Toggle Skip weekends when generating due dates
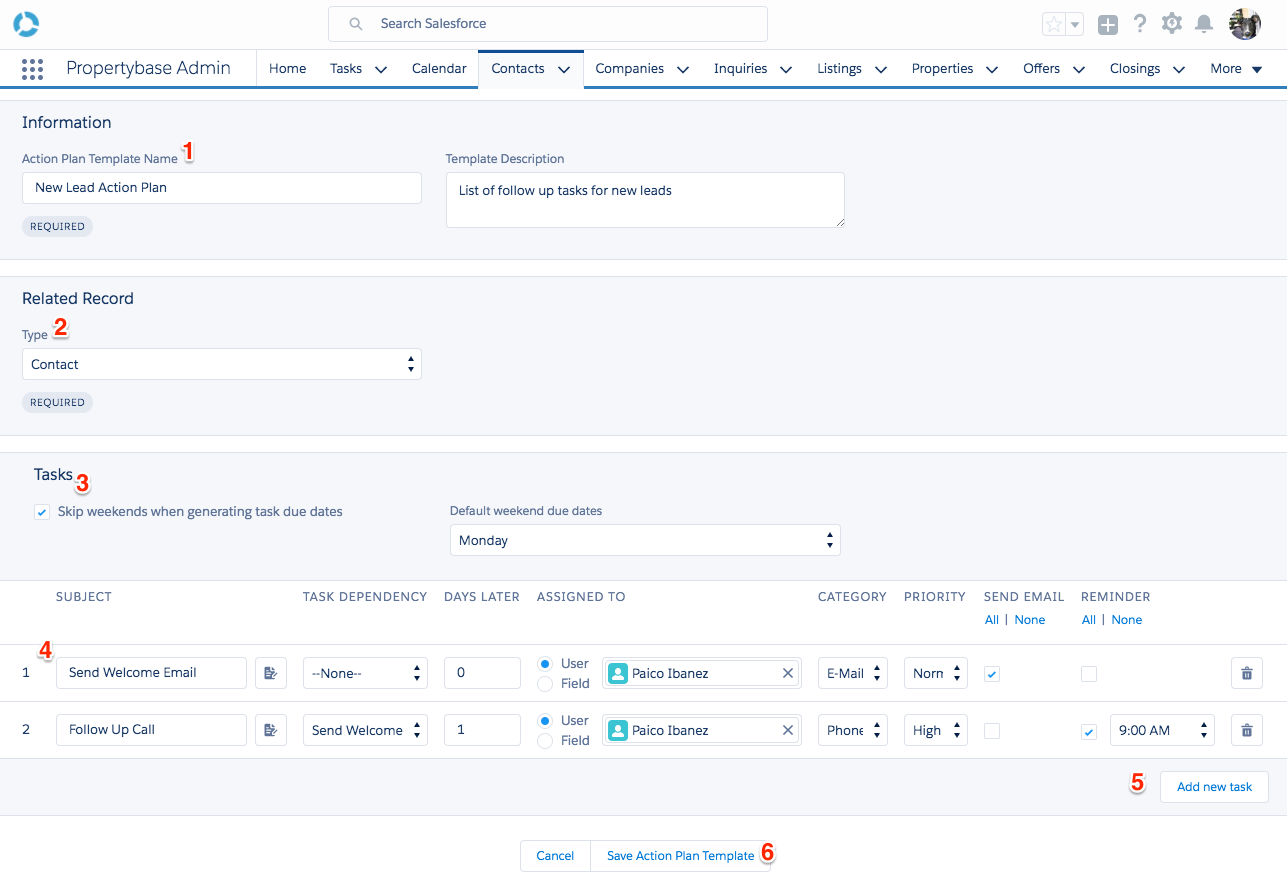This screenshot has height=881, width=1287. click(42, 512)
